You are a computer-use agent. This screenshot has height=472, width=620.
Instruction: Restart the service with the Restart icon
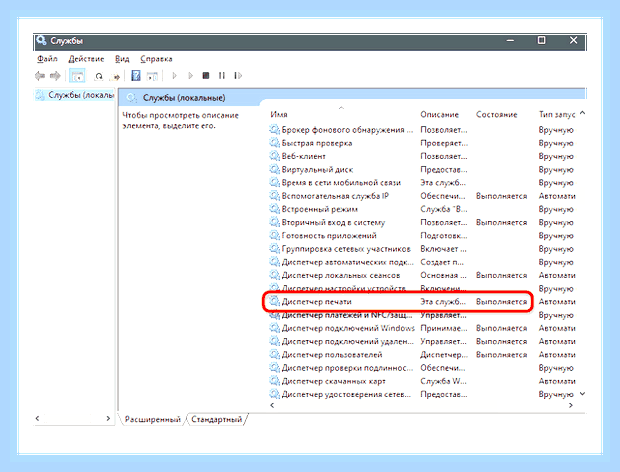(238, 76)
